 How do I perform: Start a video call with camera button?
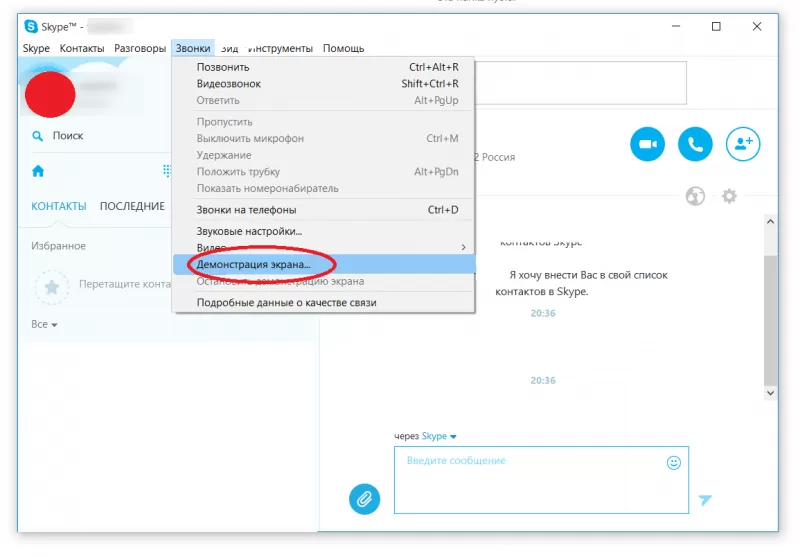tap(647, 144)
